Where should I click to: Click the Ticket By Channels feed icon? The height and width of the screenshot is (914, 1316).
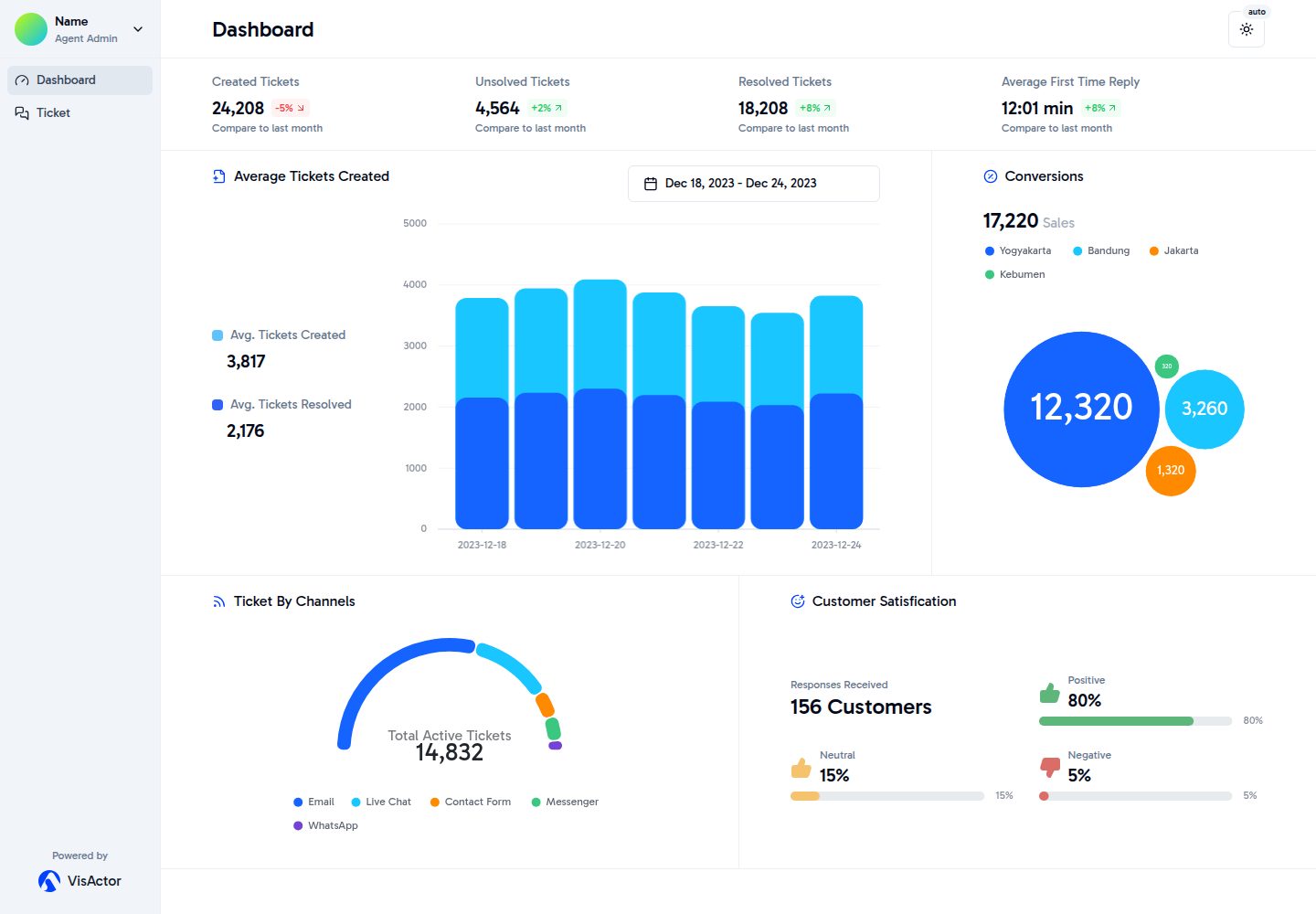pos(218,601)
